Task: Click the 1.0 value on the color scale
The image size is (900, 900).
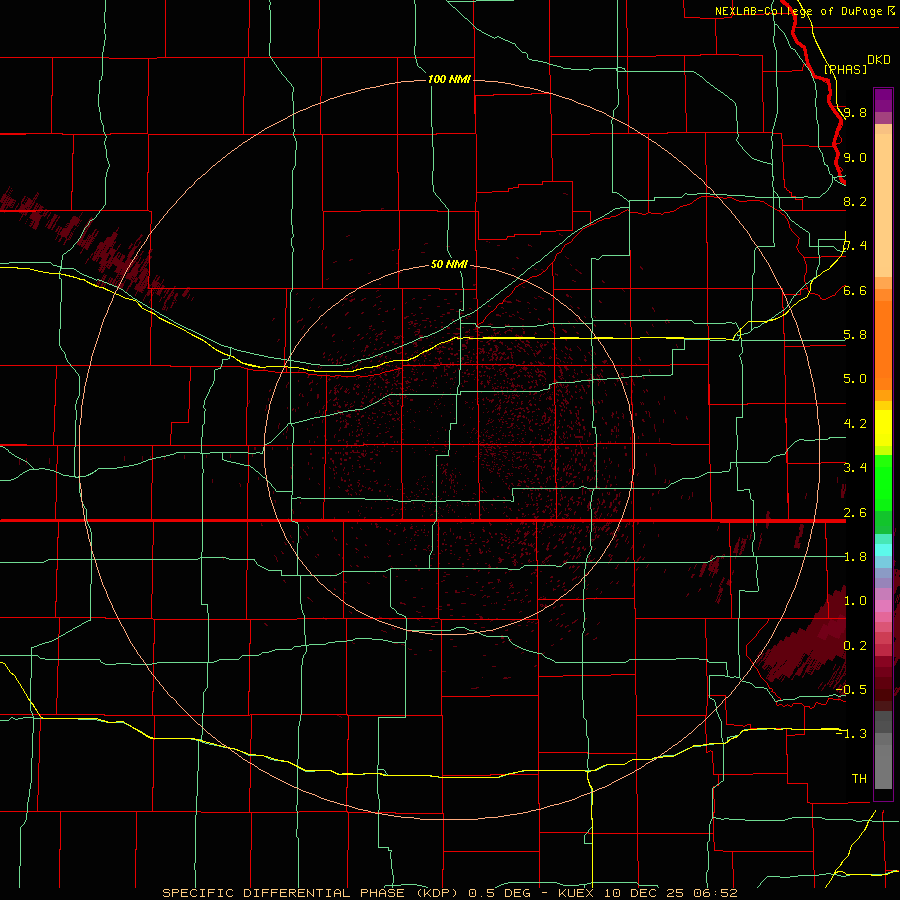Action: [x=855, y=601]
